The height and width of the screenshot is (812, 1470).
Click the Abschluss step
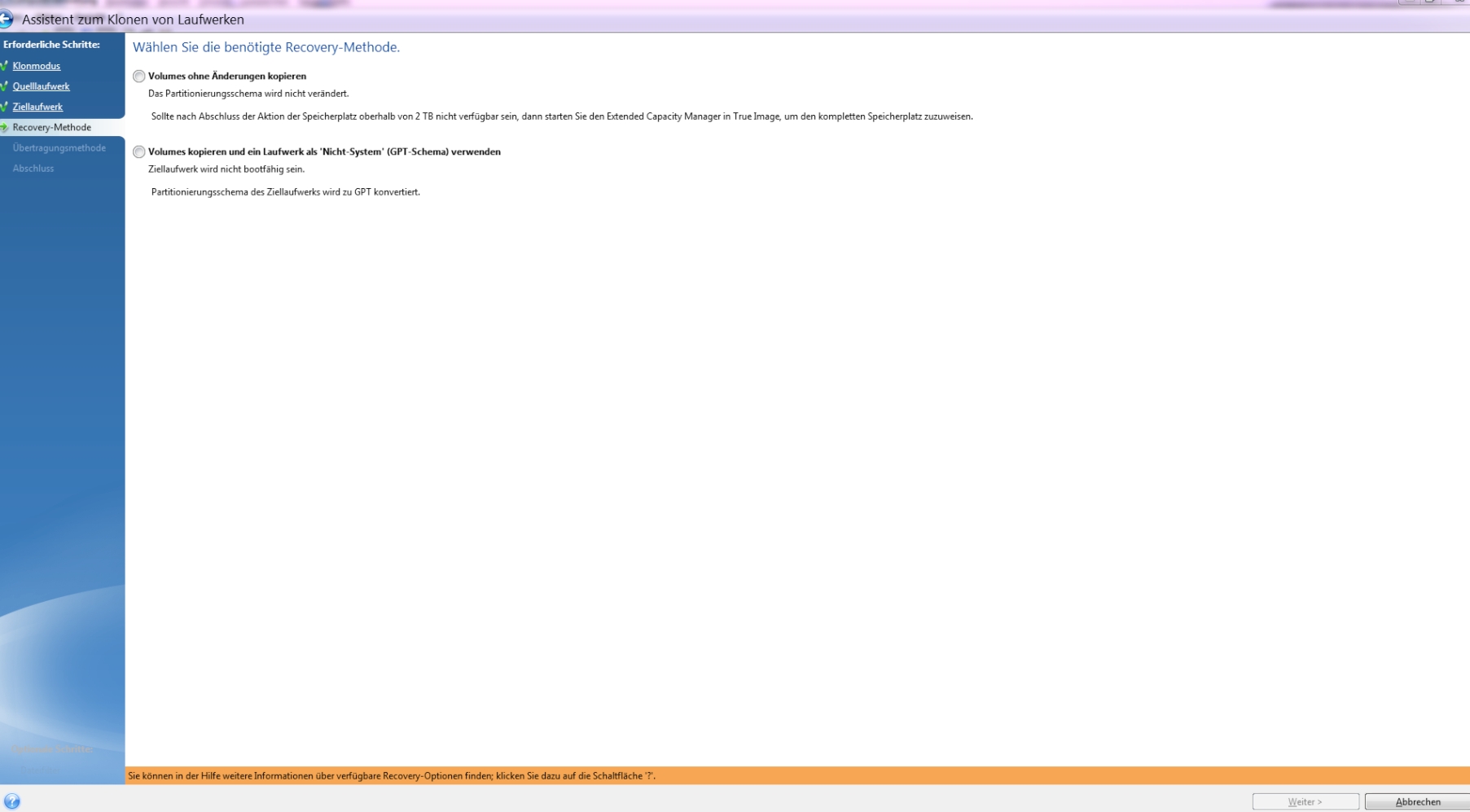(33, 168)
